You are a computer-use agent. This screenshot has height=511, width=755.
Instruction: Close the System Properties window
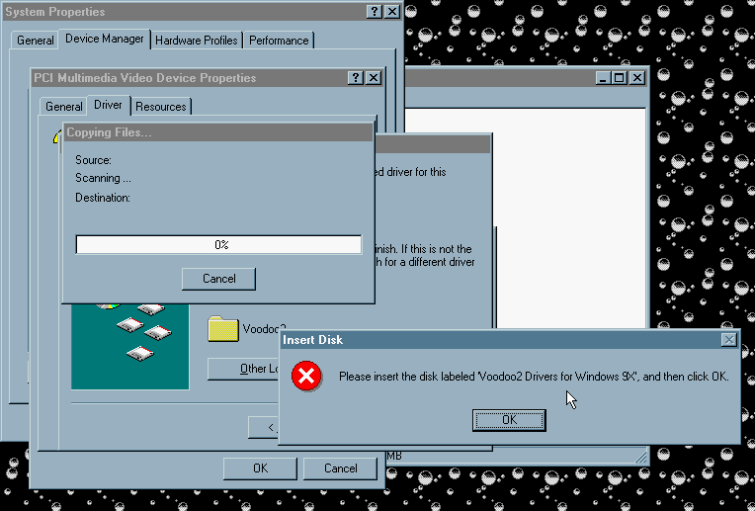click(392, 12)
